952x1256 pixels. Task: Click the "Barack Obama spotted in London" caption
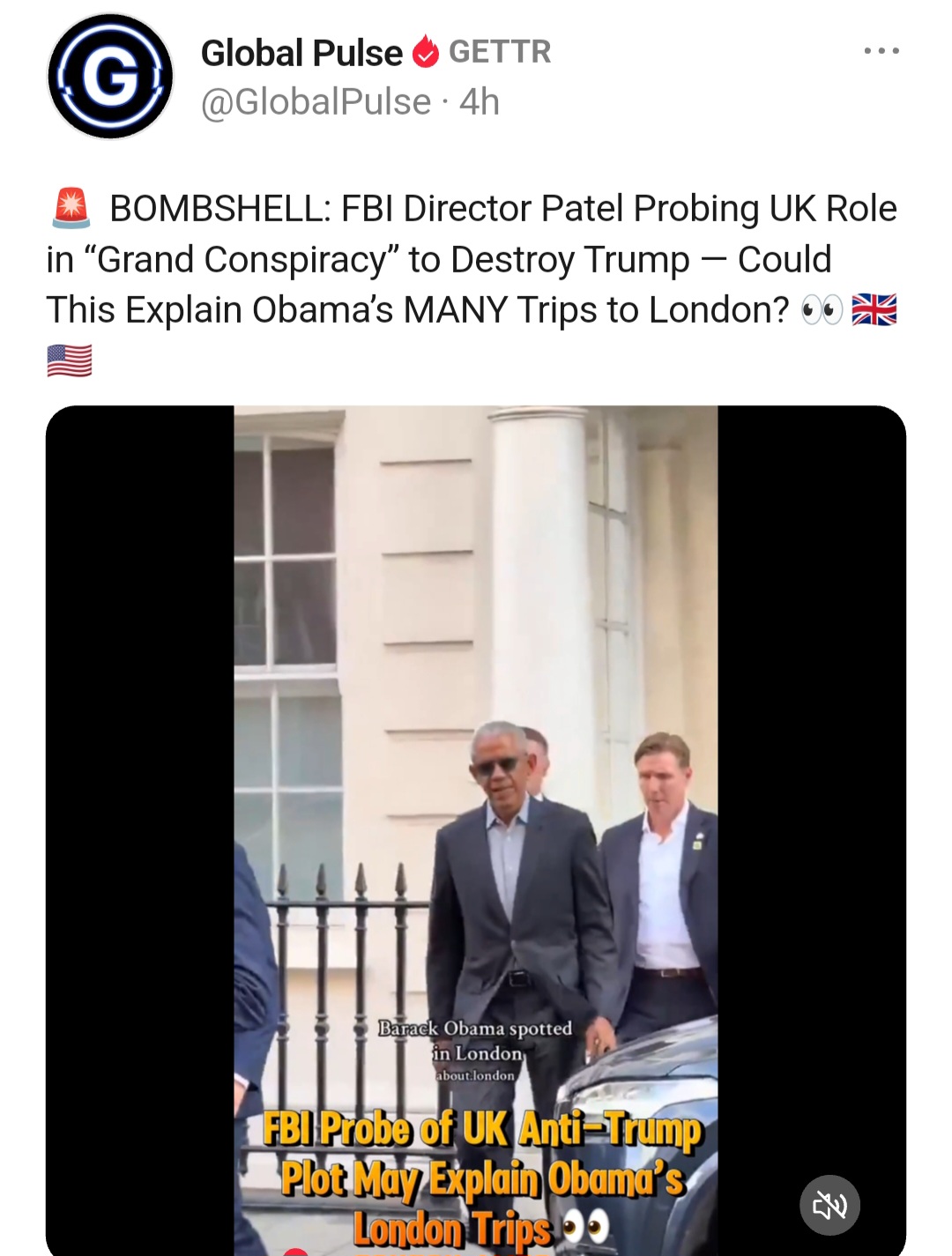click(x=475, y=1040)
